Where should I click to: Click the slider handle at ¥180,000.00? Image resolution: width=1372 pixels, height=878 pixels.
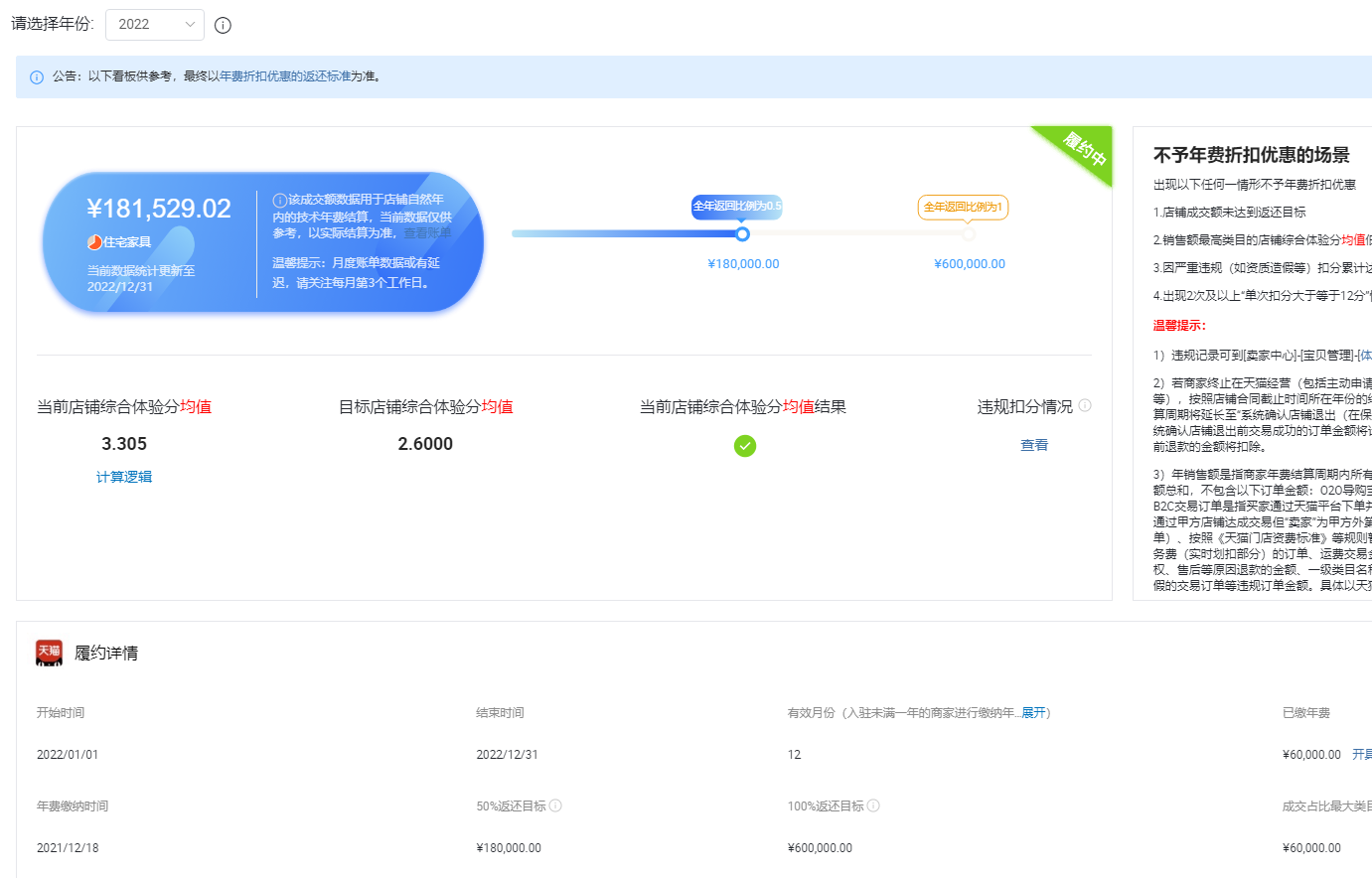742,234
